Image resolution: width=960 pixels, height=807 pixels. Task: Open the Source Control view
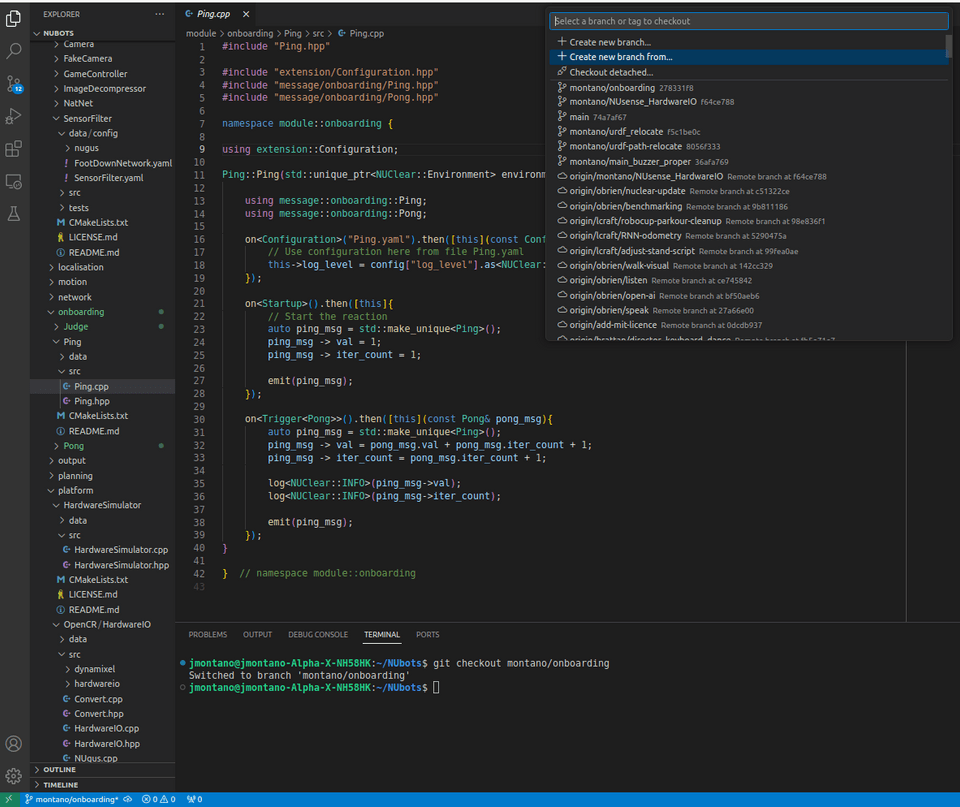click(14, 86)
